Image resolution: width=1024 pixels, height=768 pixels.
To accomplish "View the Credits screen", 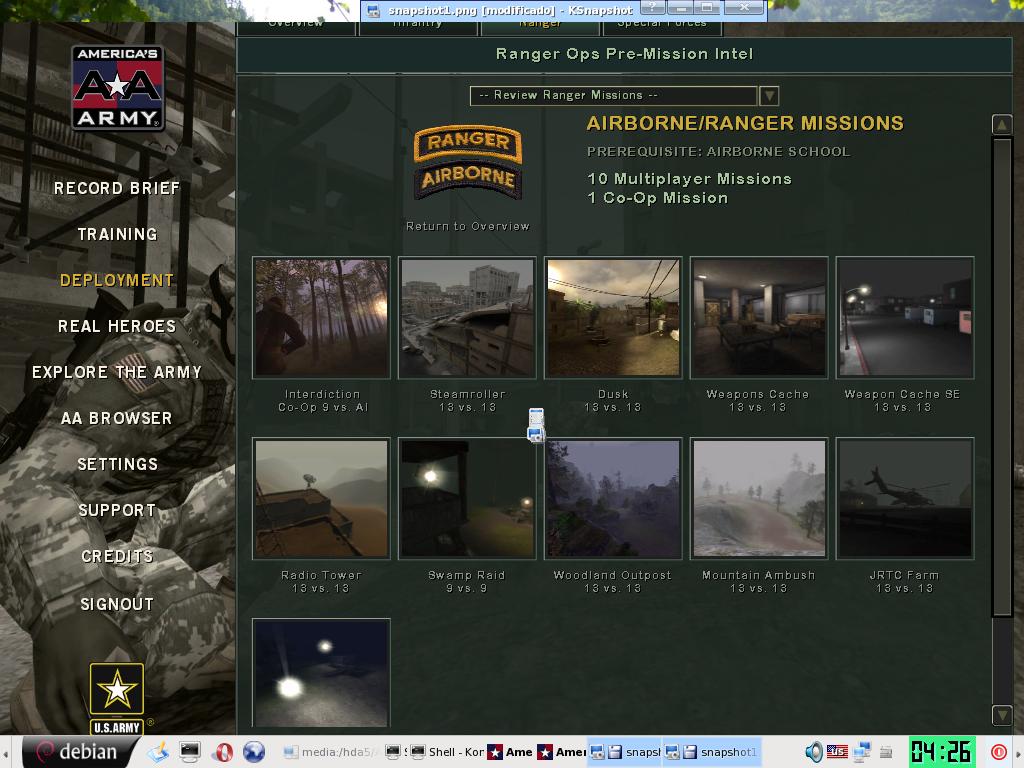I will click(x=118, y=556).
